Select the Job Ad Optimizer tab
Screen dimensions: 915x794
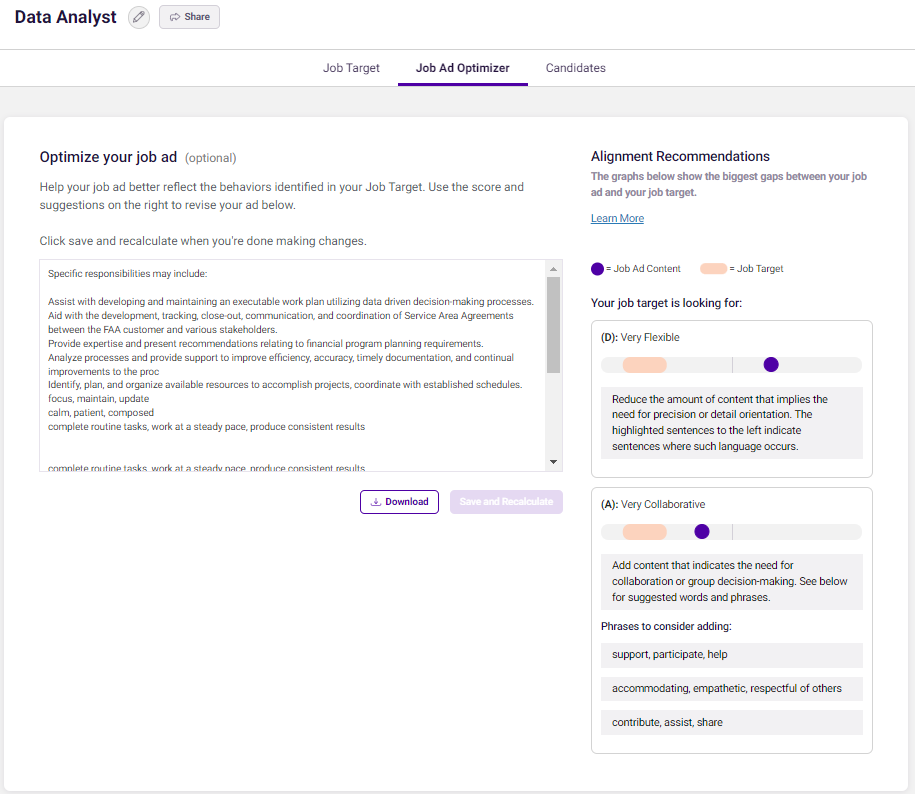(x=463, y=68)
